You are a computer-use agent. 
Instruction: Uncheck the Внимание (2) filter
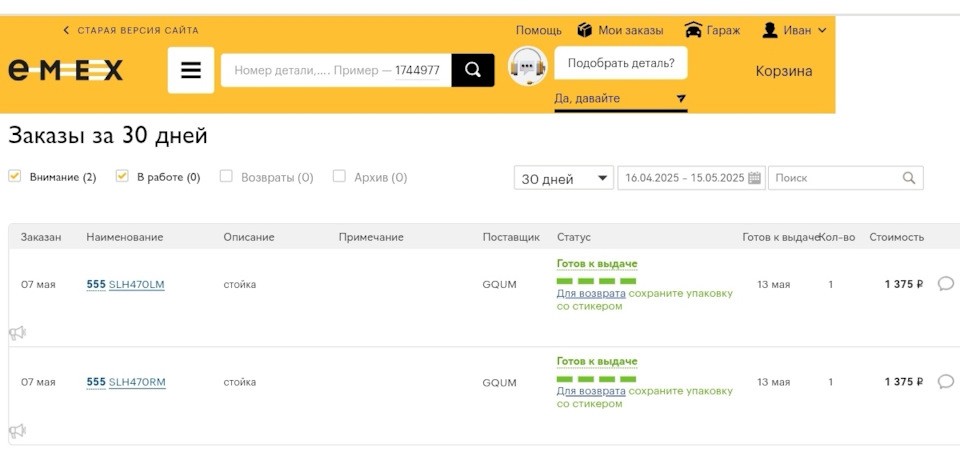15,176
